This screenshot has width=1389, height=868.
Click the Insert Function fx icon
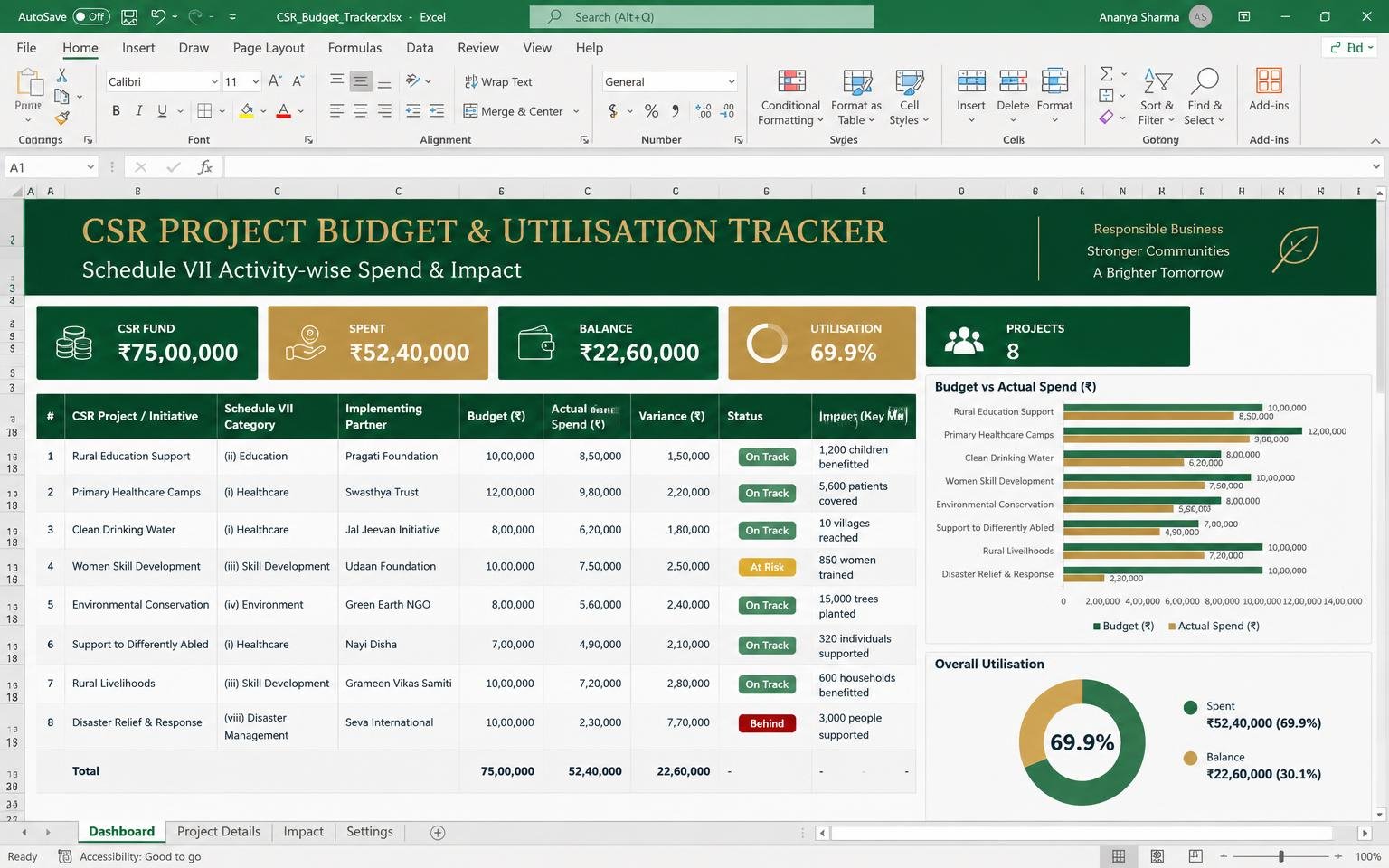click(x=205, y=167)
